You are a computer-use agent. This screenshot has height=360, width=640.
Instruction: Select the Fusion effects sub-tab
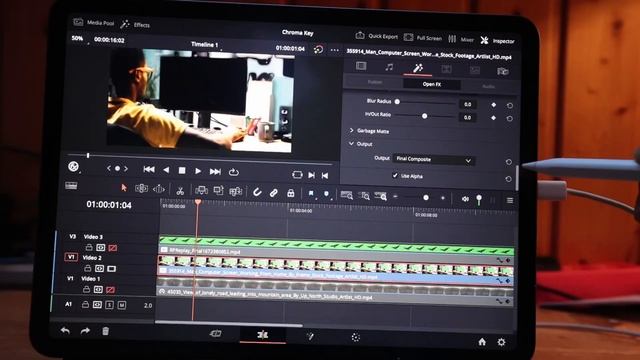pos(375,82)
